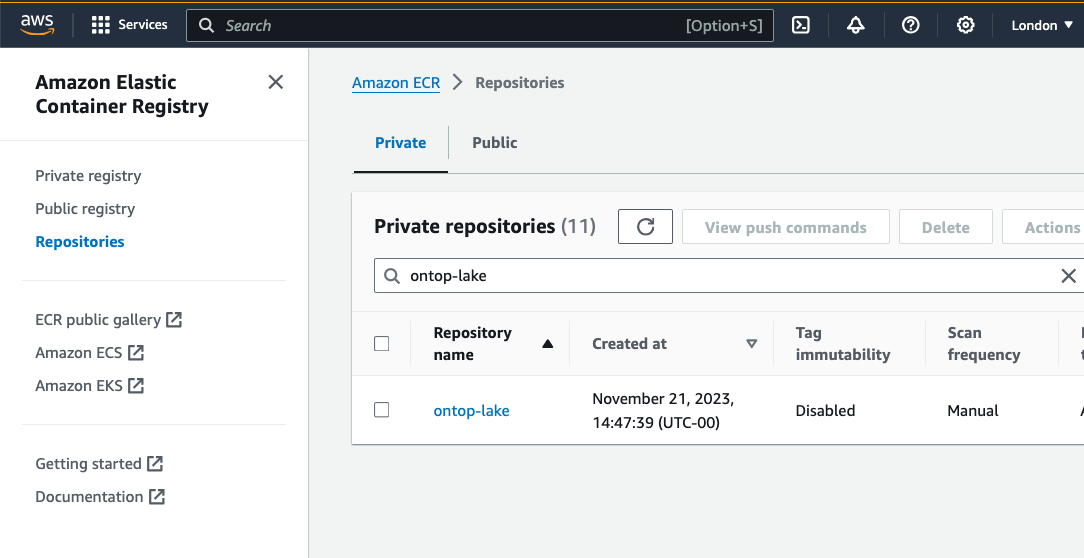Open the help question mark menu

click(x=911, y=26)
